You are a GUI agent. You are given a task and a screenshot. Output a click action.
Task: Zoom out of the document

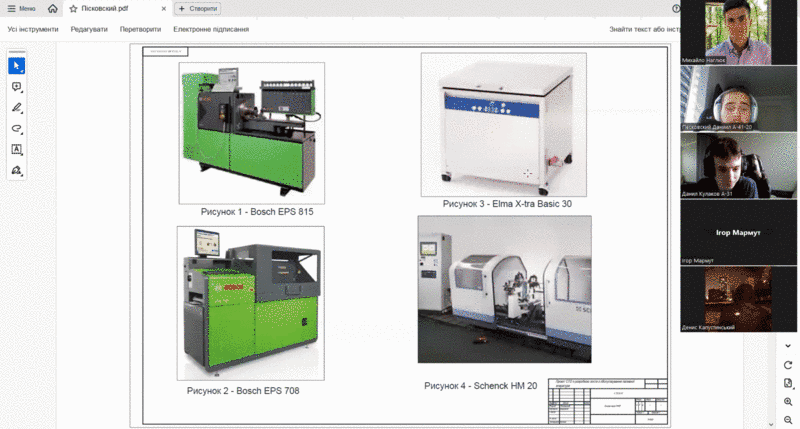click(788, 419)
